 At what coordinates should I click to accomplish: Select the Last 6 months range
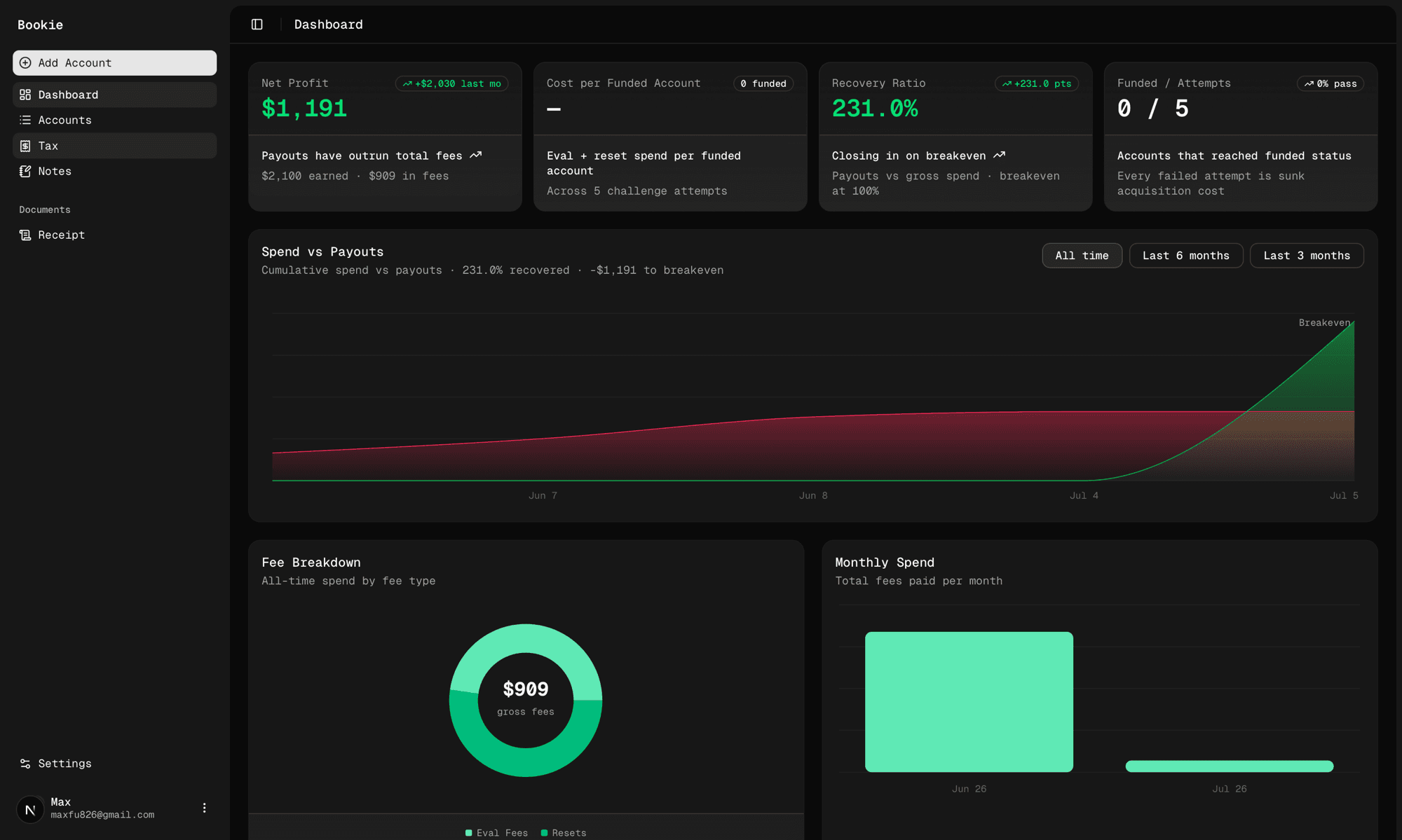[1186, 256]
